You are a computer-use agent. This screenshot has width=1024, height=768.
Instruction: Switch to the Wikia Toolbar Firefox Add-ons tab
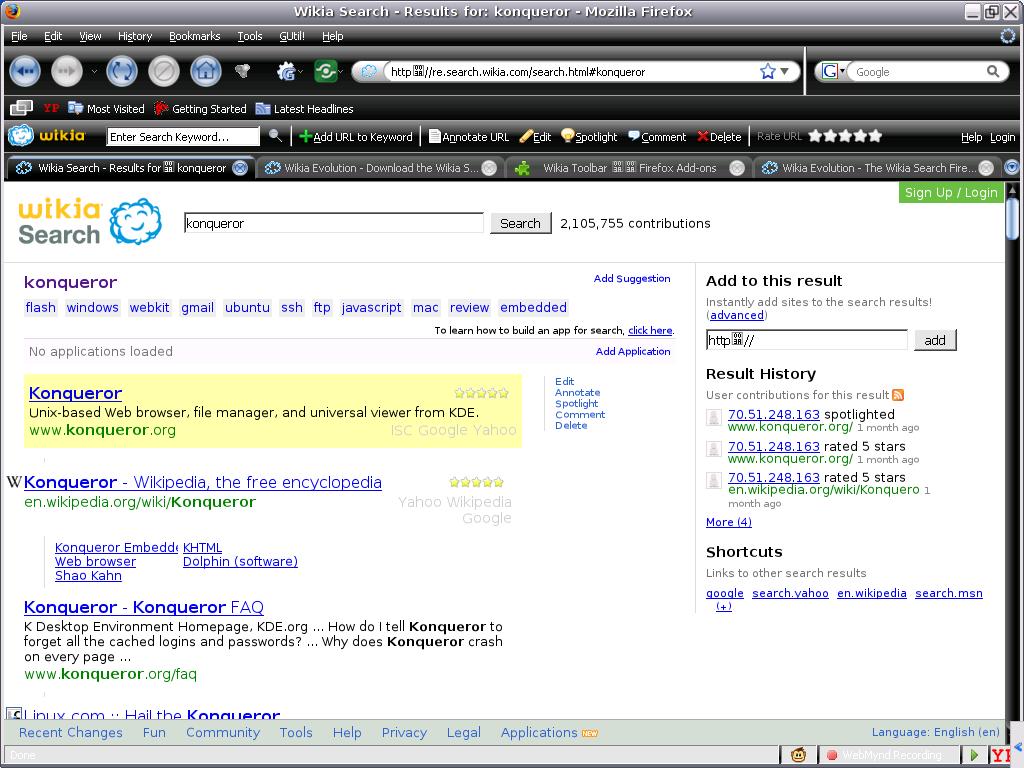click(629, 168)
